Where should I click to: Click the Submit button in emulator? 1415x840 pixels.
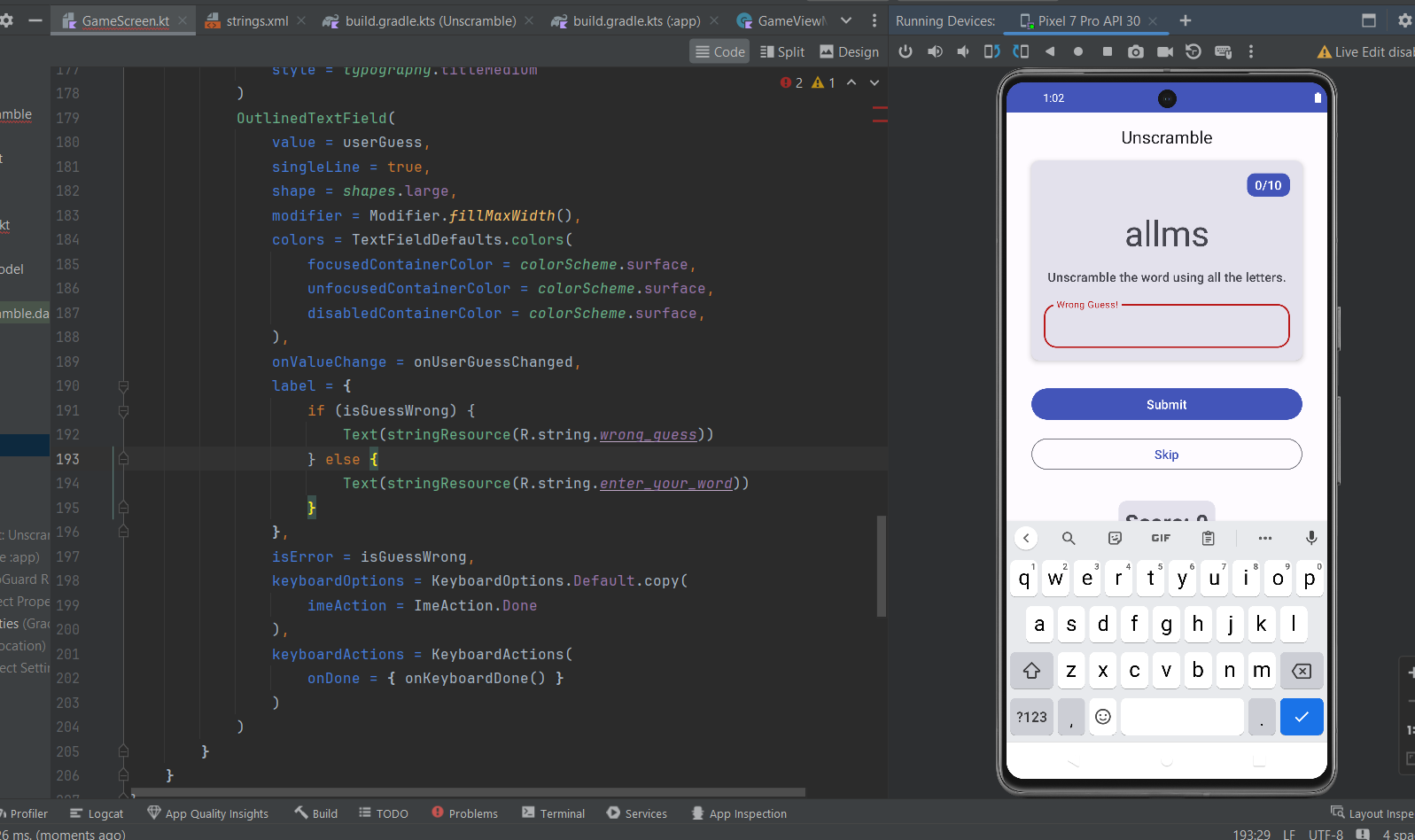pos(1166,404)
